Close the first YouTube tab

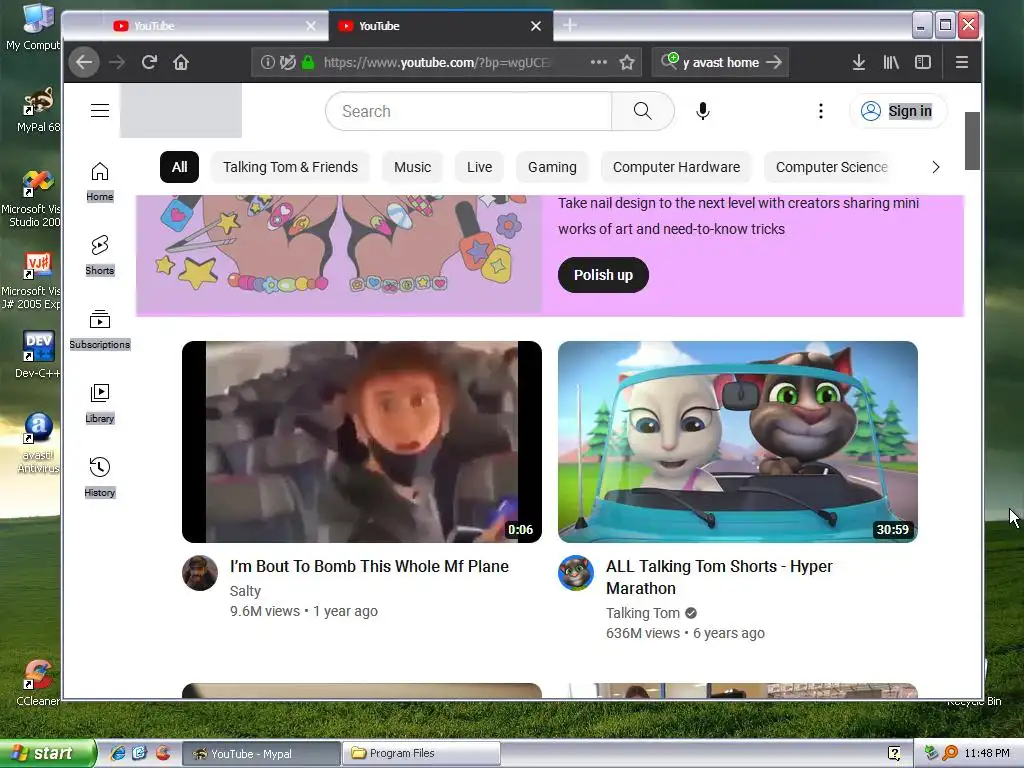pos(311,26)
